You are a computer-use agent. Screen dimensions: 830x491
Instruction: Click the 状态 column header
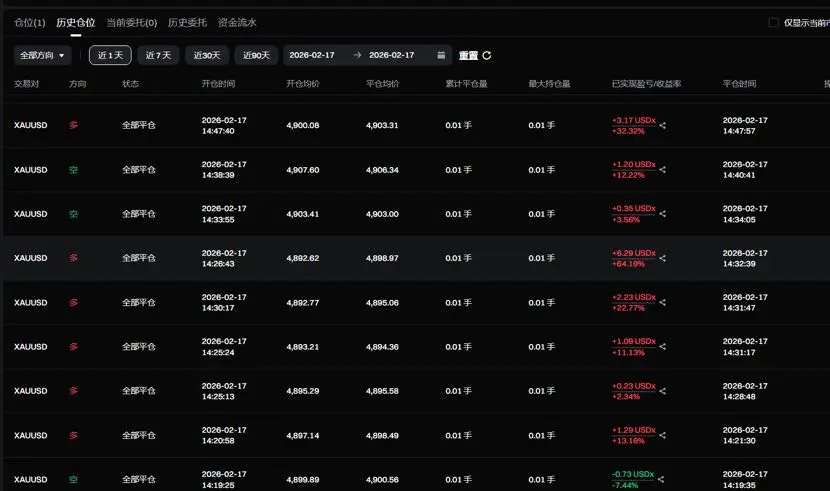[130, 84]
